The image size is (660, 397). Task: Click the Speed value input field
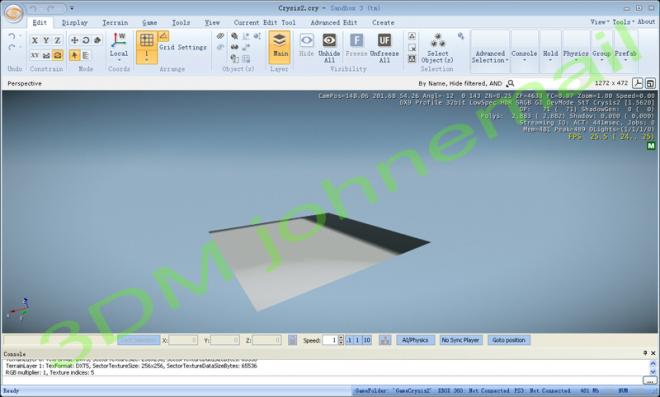coord(330,340)
